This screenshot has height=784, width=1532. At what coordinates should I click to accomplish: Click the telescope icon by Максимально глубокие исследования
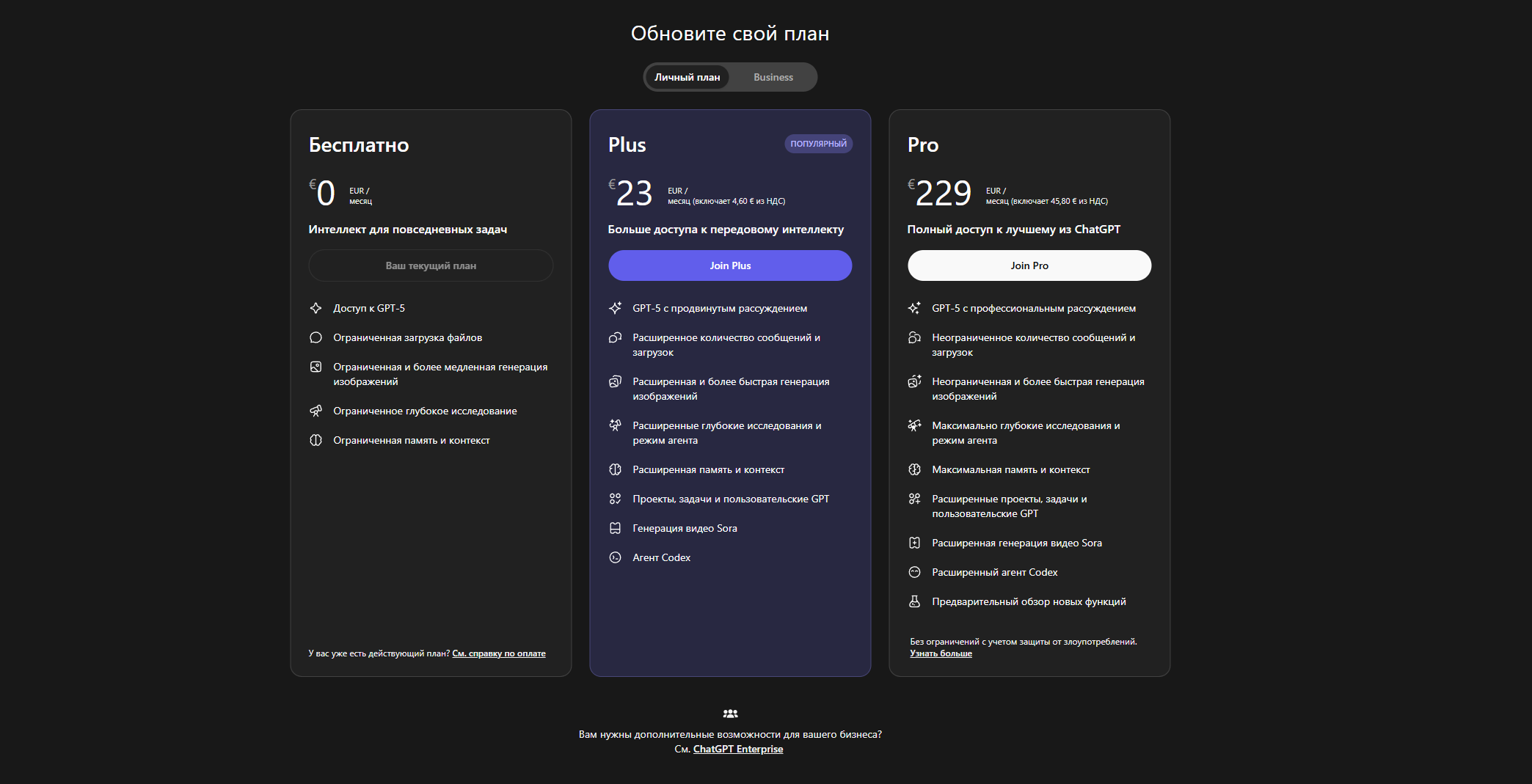coord(914,425)
